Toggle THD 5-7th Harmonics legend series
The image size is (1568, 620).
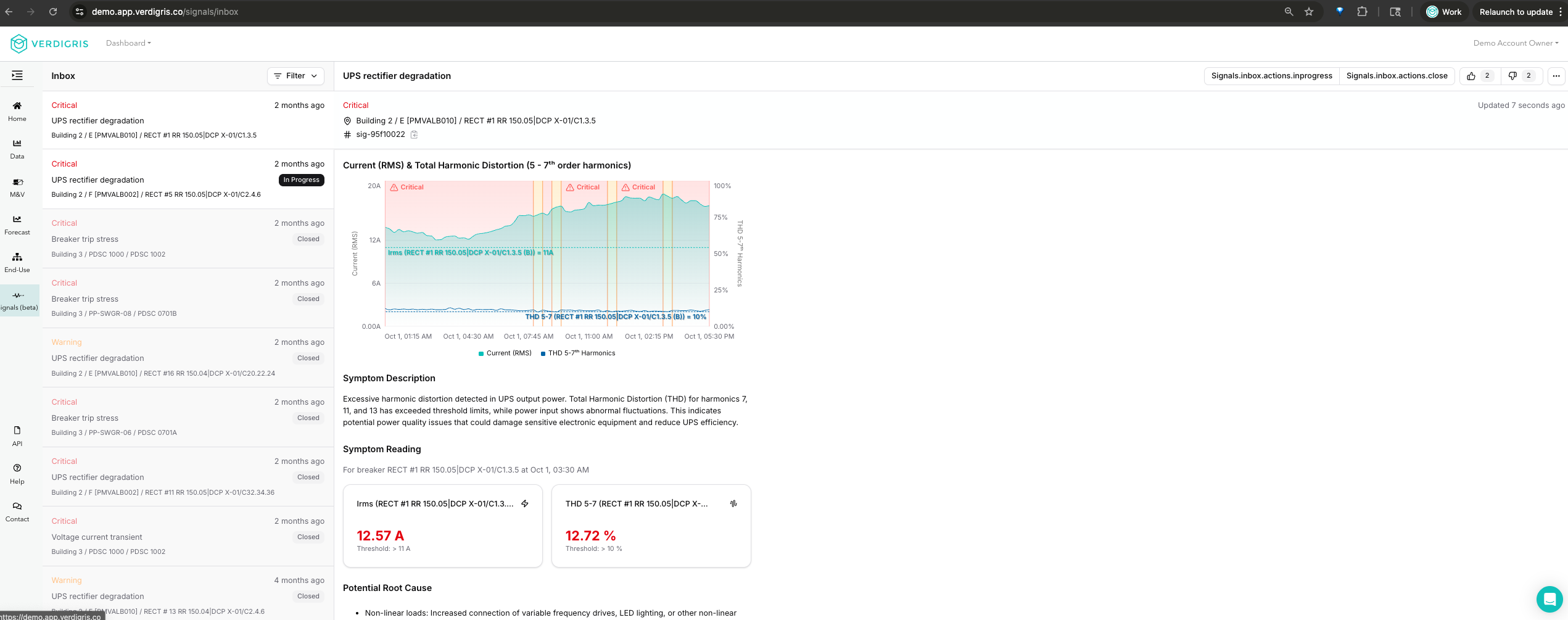578,353
